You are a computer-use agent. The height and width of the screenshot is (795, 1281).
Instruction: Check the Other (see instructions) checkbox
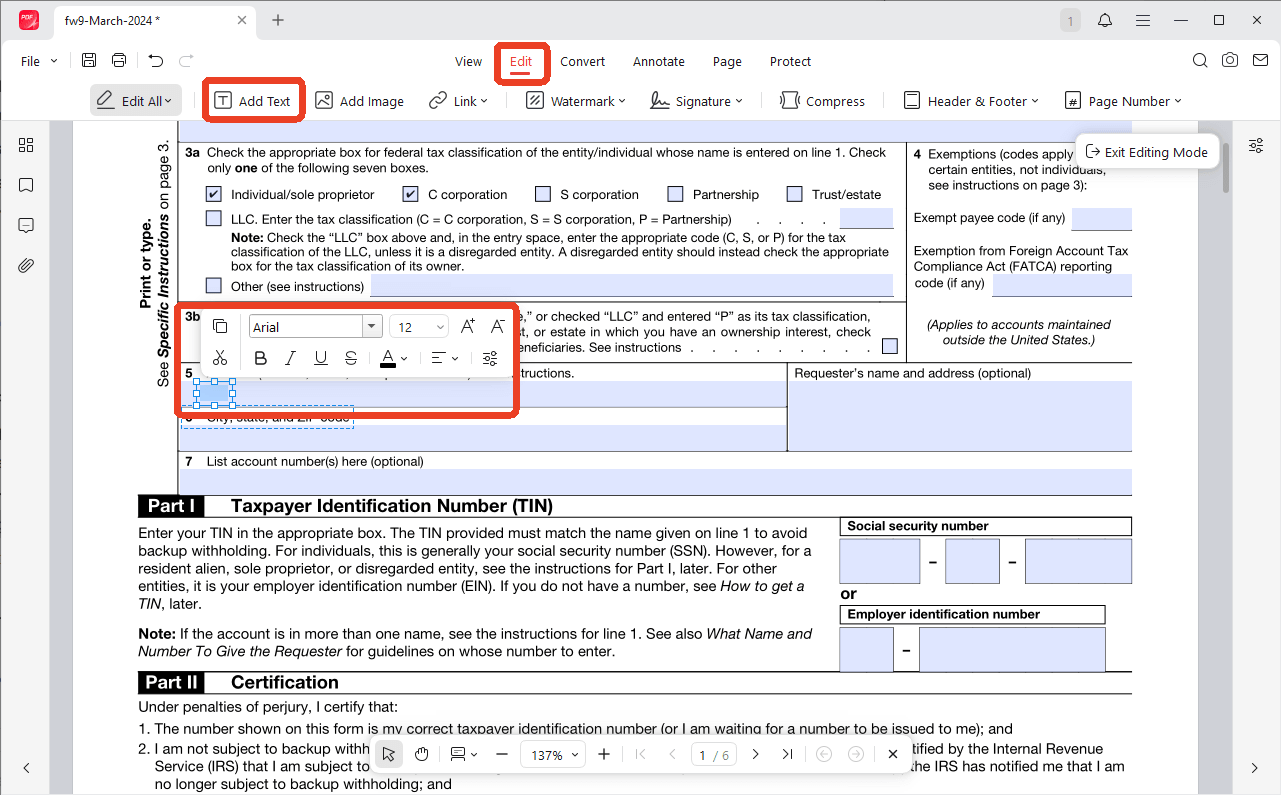coord(214,286)
